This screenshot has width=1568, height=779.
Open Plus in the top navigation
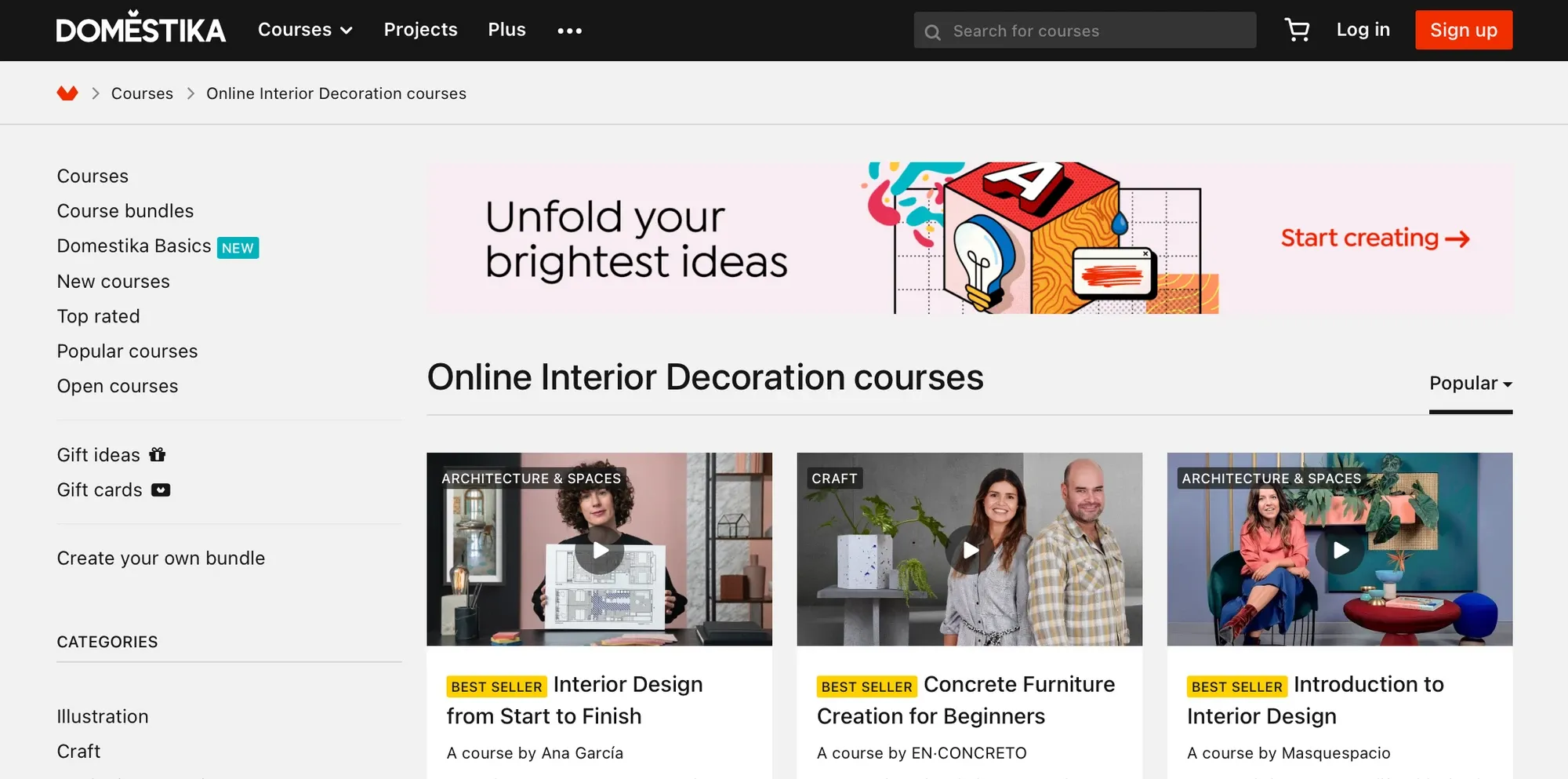click(x=507, y=30)
